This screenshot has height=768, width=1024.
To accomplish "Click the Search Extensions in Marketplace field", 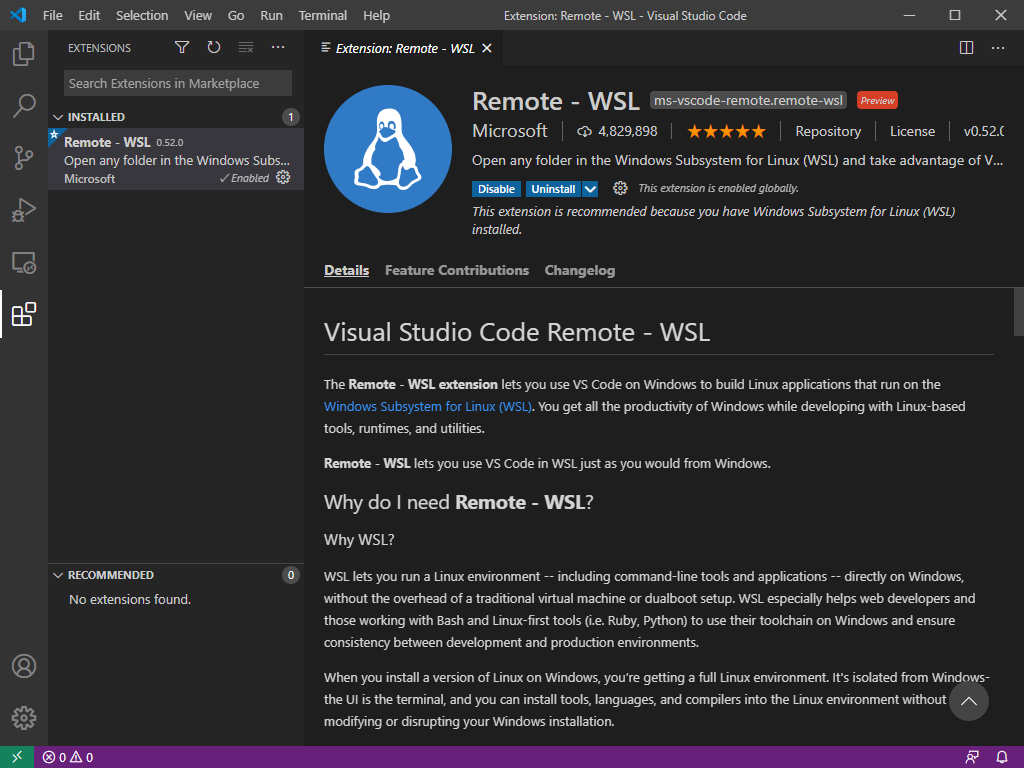I will click(178, 83).
